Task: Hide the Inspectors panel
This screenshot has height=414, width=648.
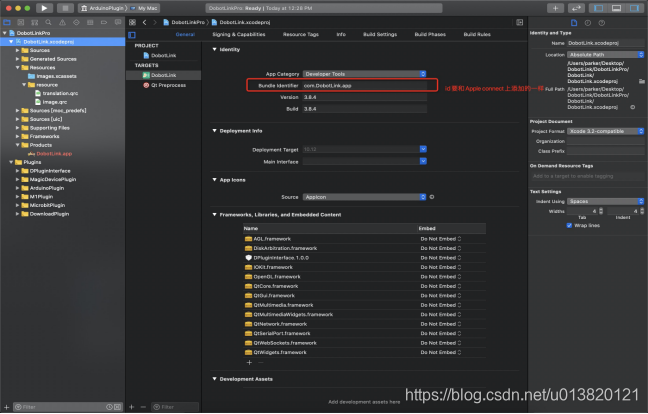Action: click(634, 8)
